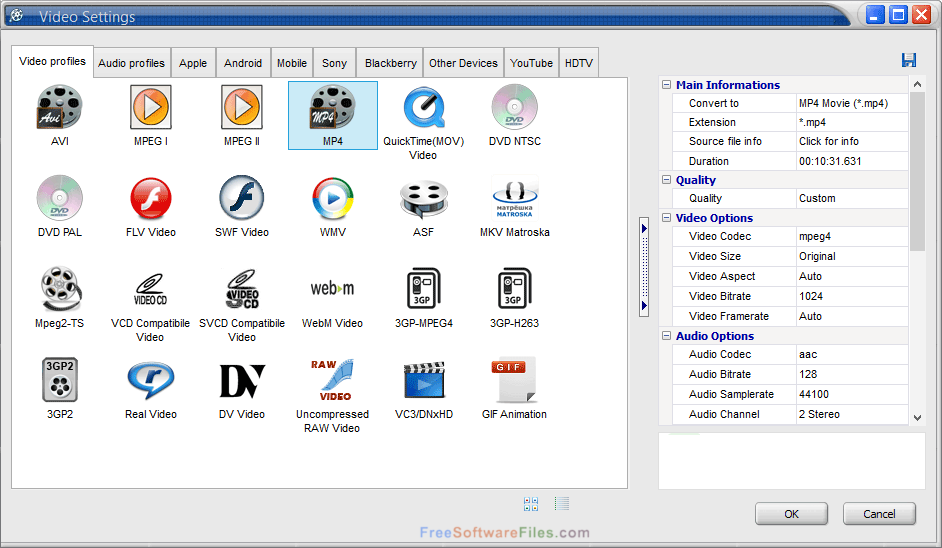Click the 'Click for info' source cell

(852, 141)
